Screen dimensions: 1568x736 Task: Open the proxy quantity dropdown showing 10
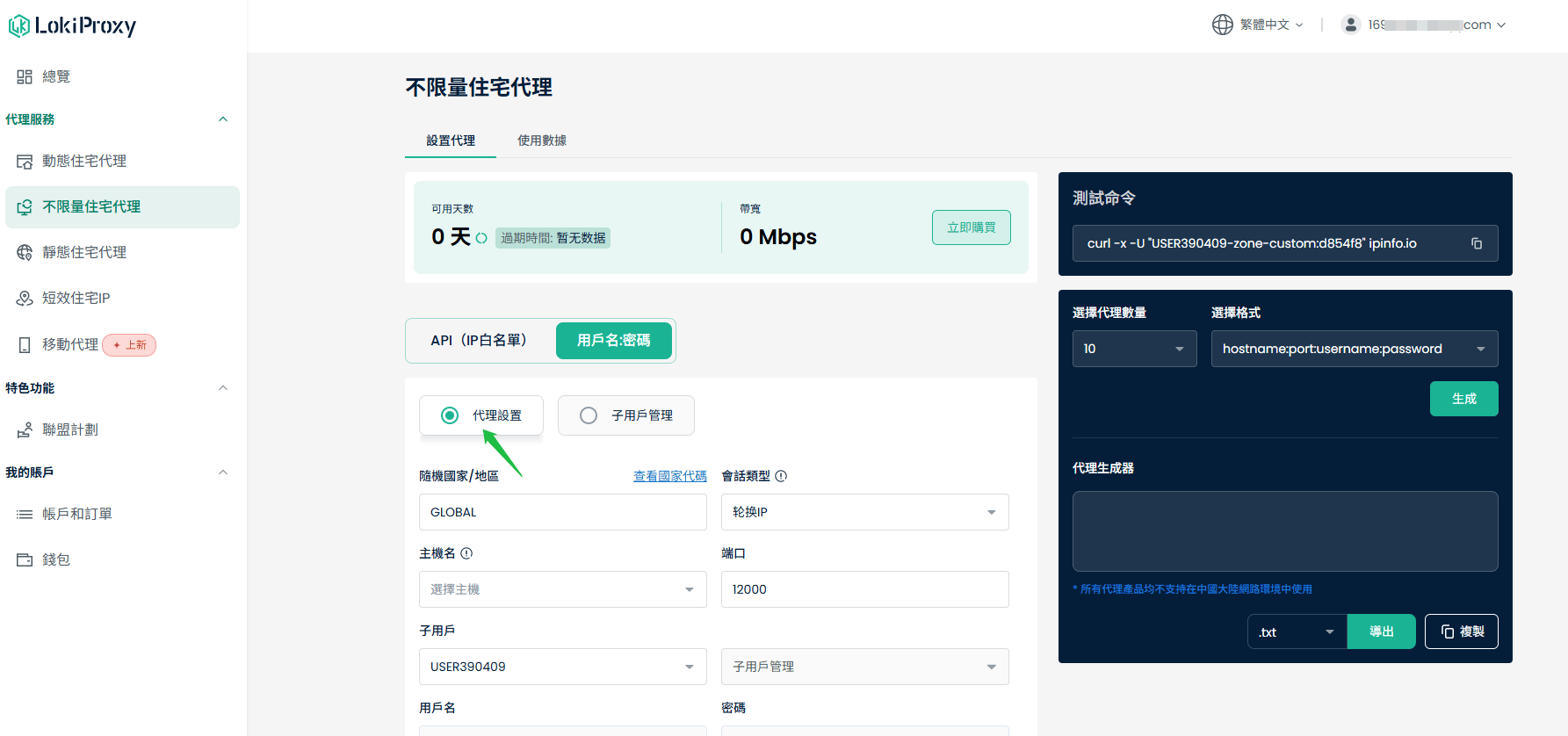tap(1135, 349)
